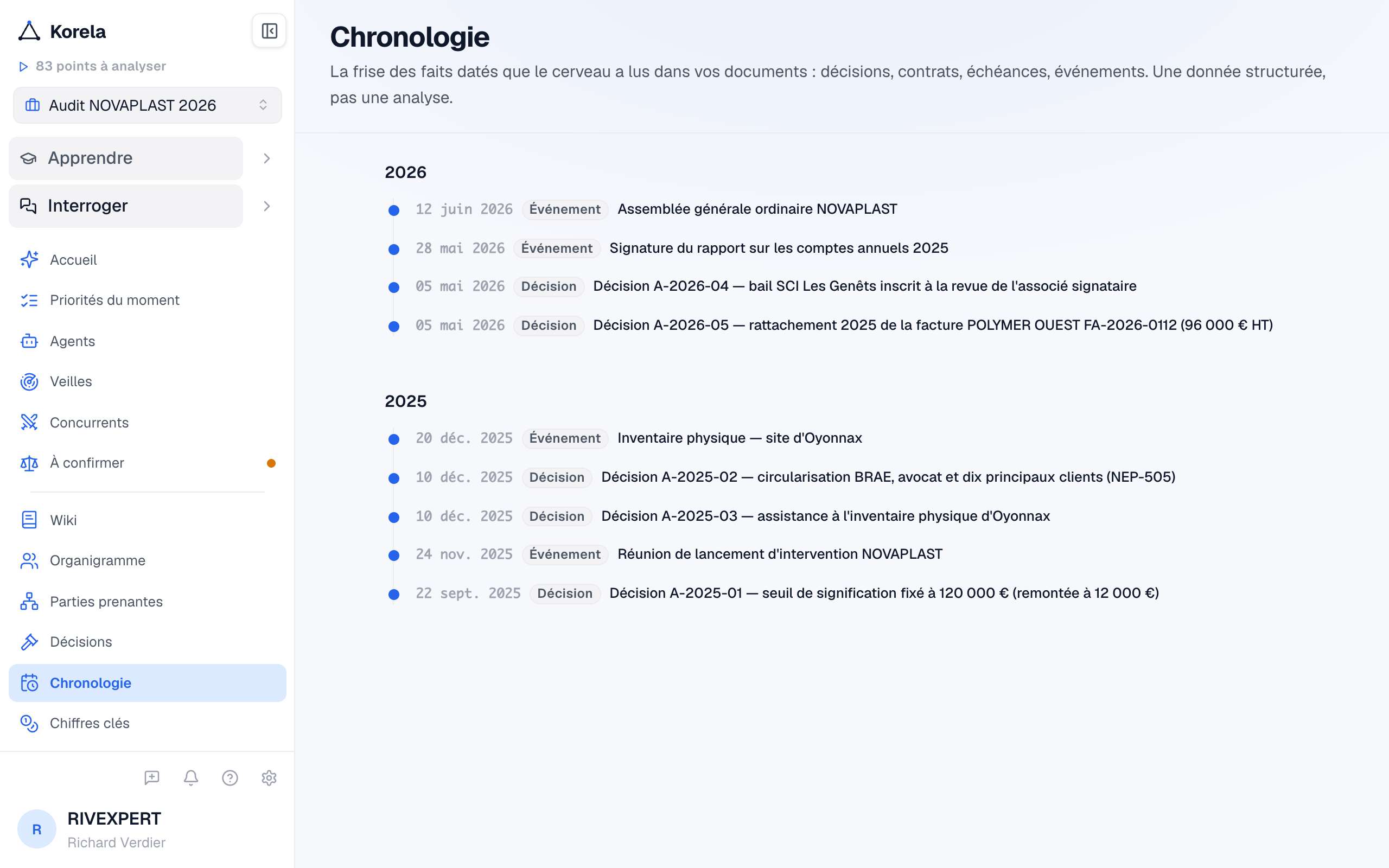The height and width of the screenshot is (868, 1389).
Task: Open Inventaire physique — site d'Oyonnax entry
Action: [740, 438]
